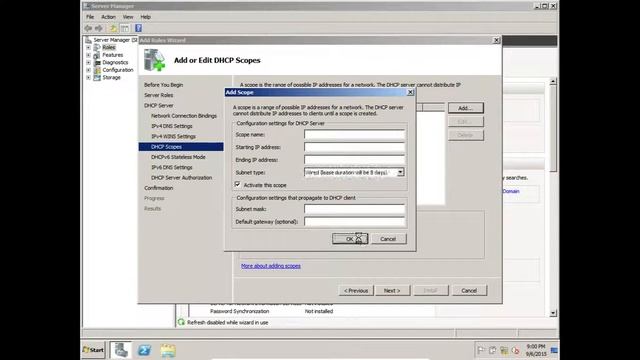This screenshot has width=640, height=360.
Task: Click the Add... button for scopes
Action: click(466, 108)
